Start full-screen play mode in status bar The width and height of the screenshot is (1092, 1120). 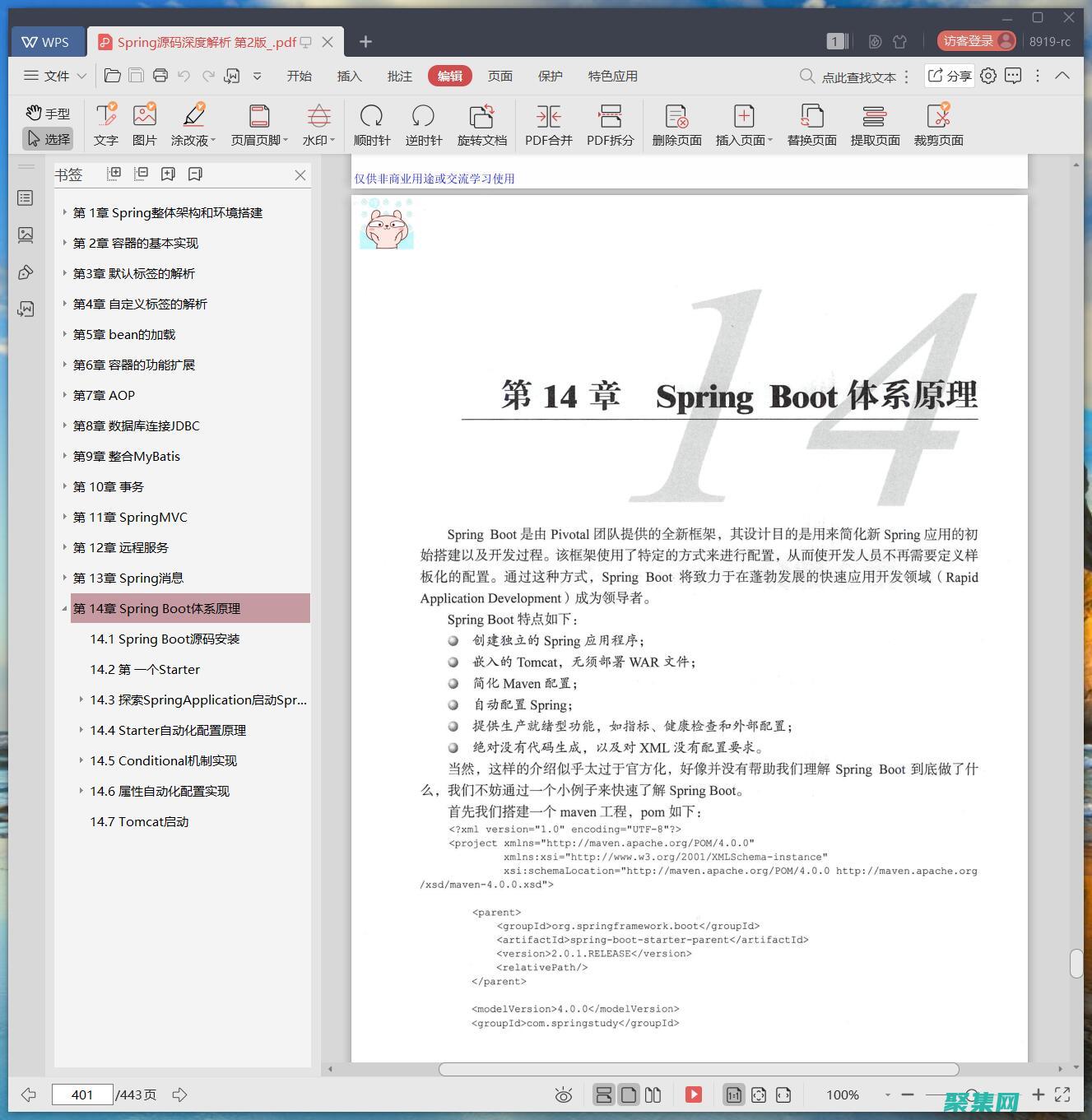694,1094
